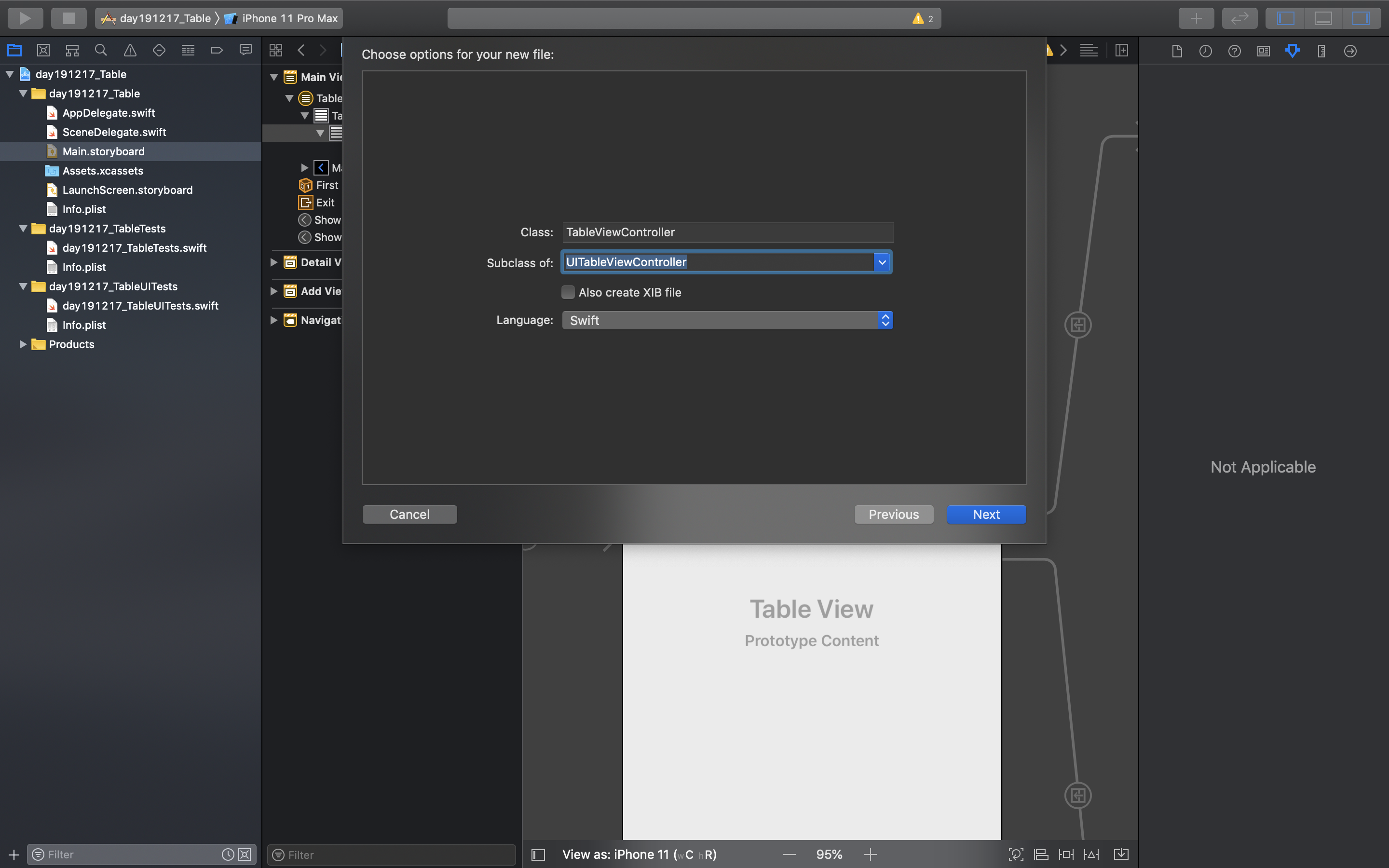Select Main.storyboard in project navigator
Image resolution: width=1389 pixels, height=868 pixels.
pyautogui.click(x=103, y=151)
